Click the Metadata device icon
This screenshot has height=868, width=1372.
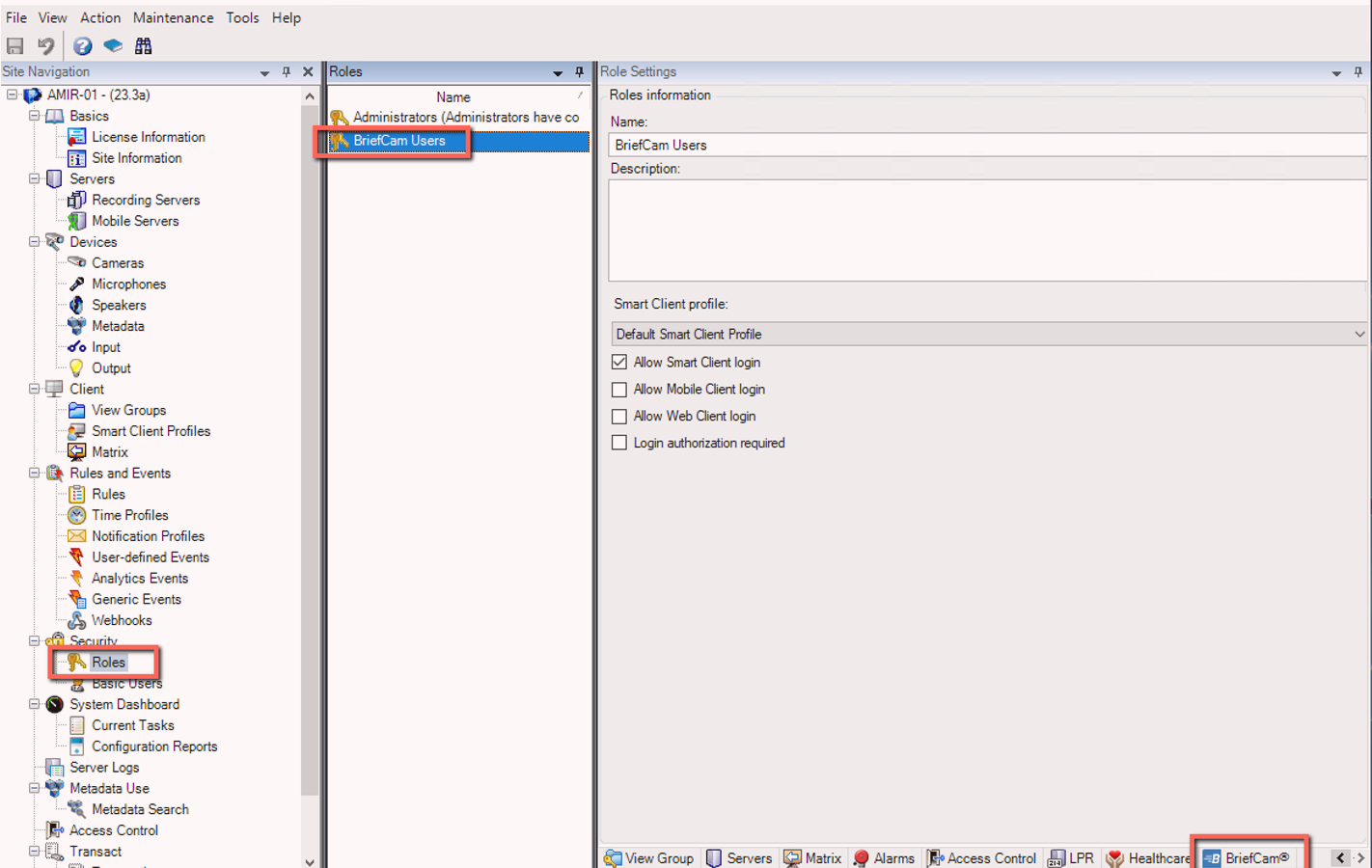(x=76, y=326)
